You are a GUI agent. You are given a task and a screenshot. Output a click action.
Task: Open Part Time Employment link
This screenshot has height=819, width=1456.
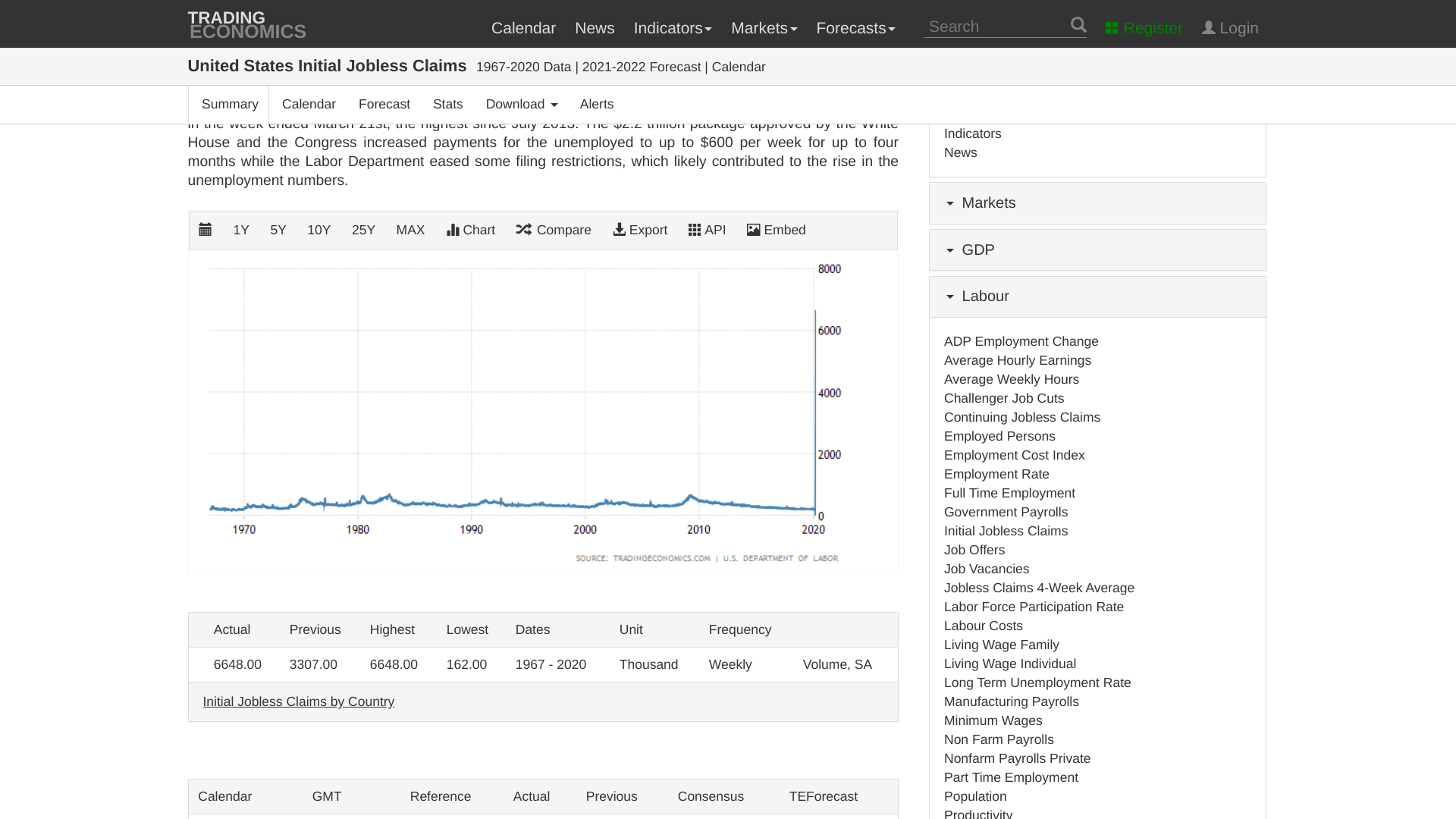click(x=1011, y=777)
